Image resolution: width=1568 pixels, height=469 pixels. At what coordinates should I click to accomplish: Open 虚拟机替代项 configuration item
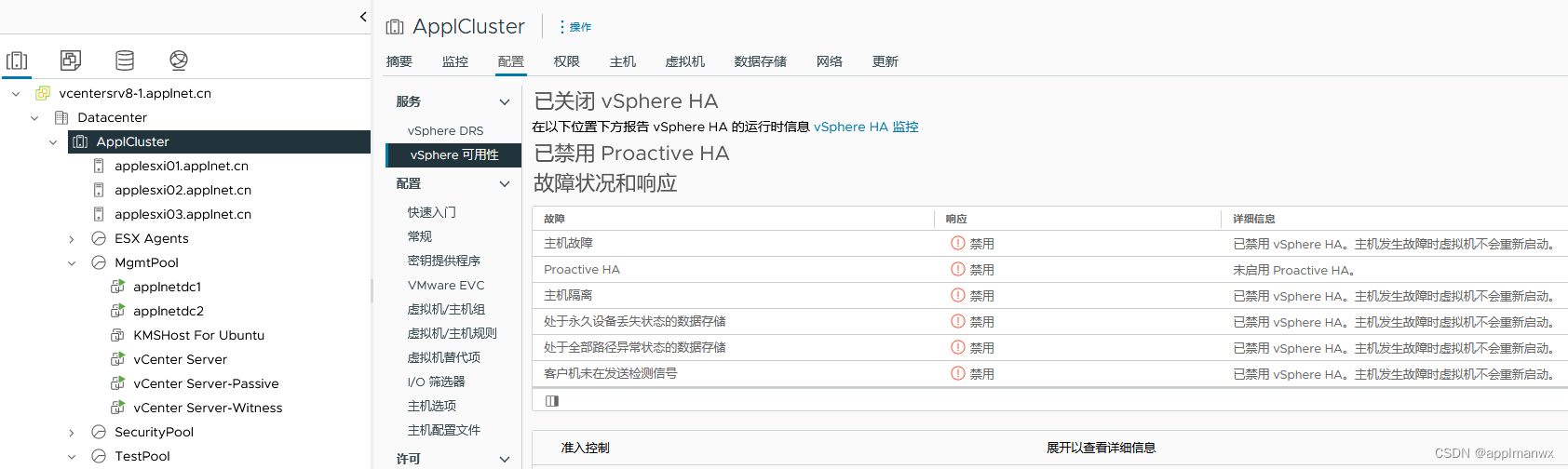pos(444,357)
